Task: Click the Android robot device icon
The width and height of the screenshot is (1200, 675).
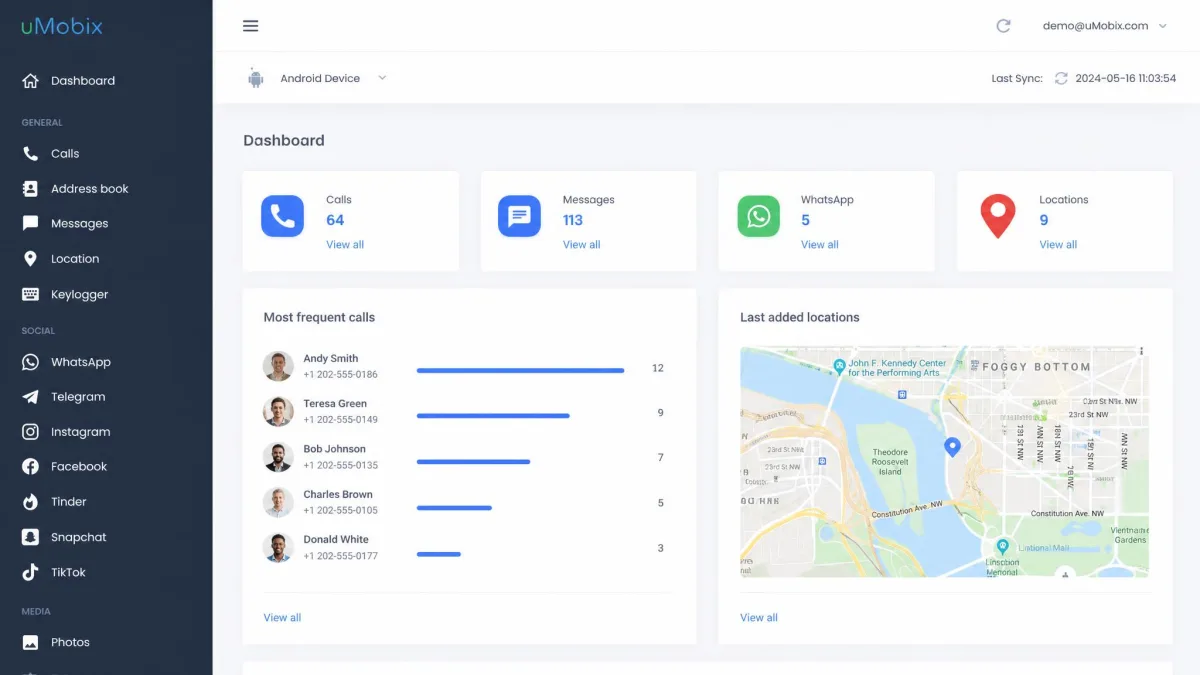Action: tap(256, 78)
